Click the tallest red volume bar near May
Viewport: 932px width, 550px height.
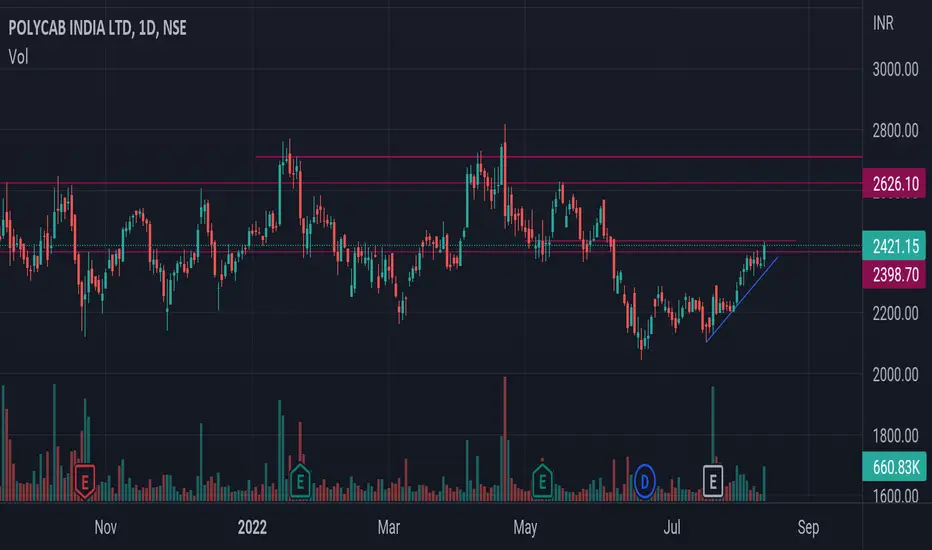[x=505, y=439]
